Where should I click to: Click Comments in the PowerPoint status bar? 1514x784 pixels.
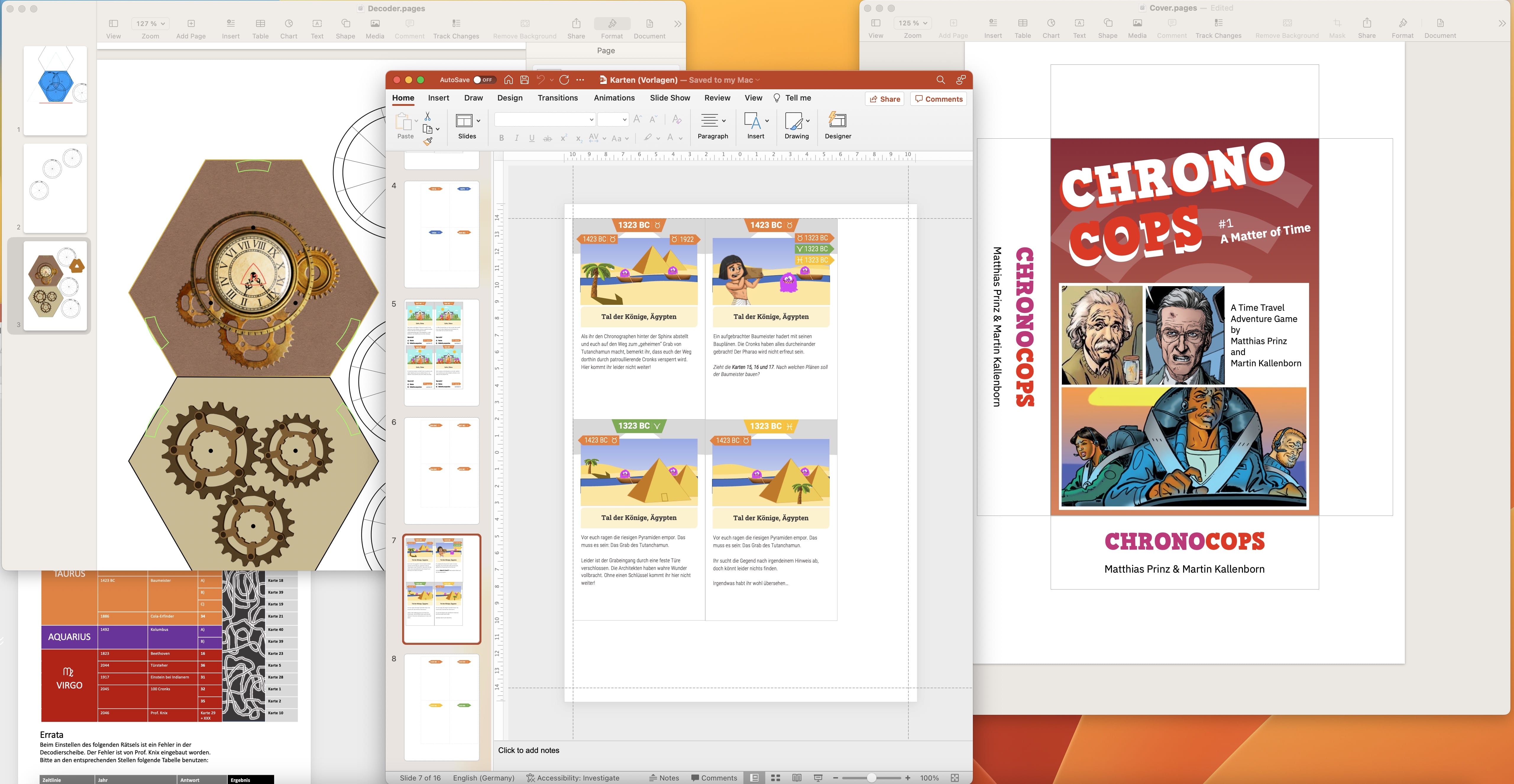coord(714,777)
